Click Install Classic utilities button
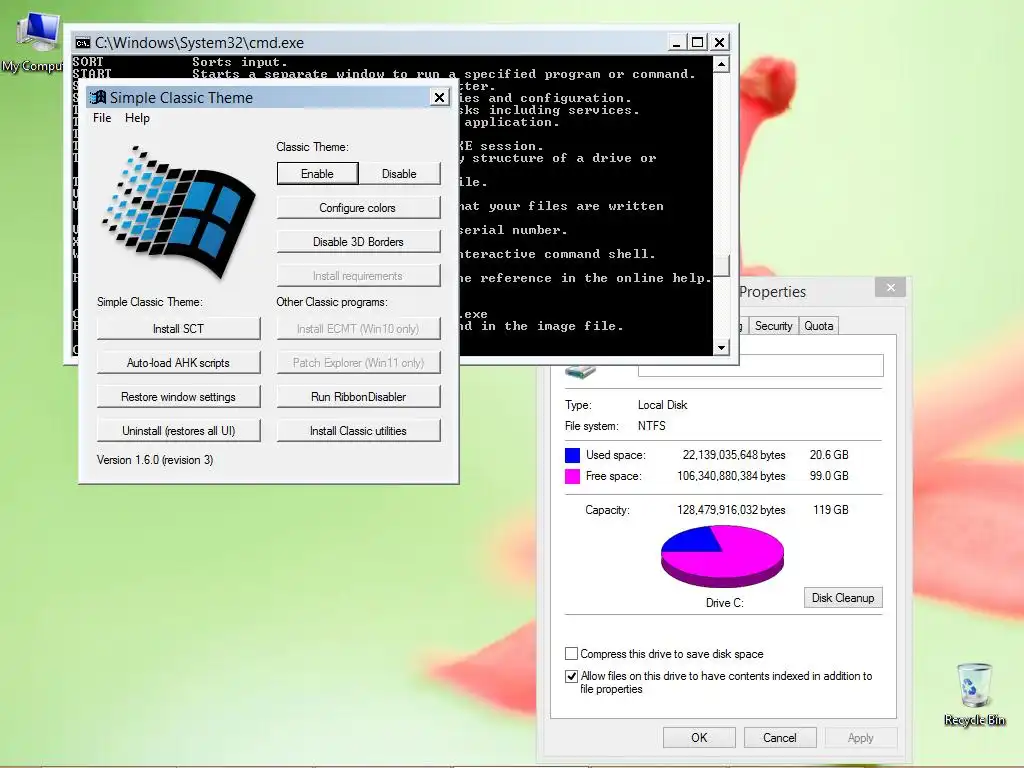The image size is (1024, 768). 358,430
